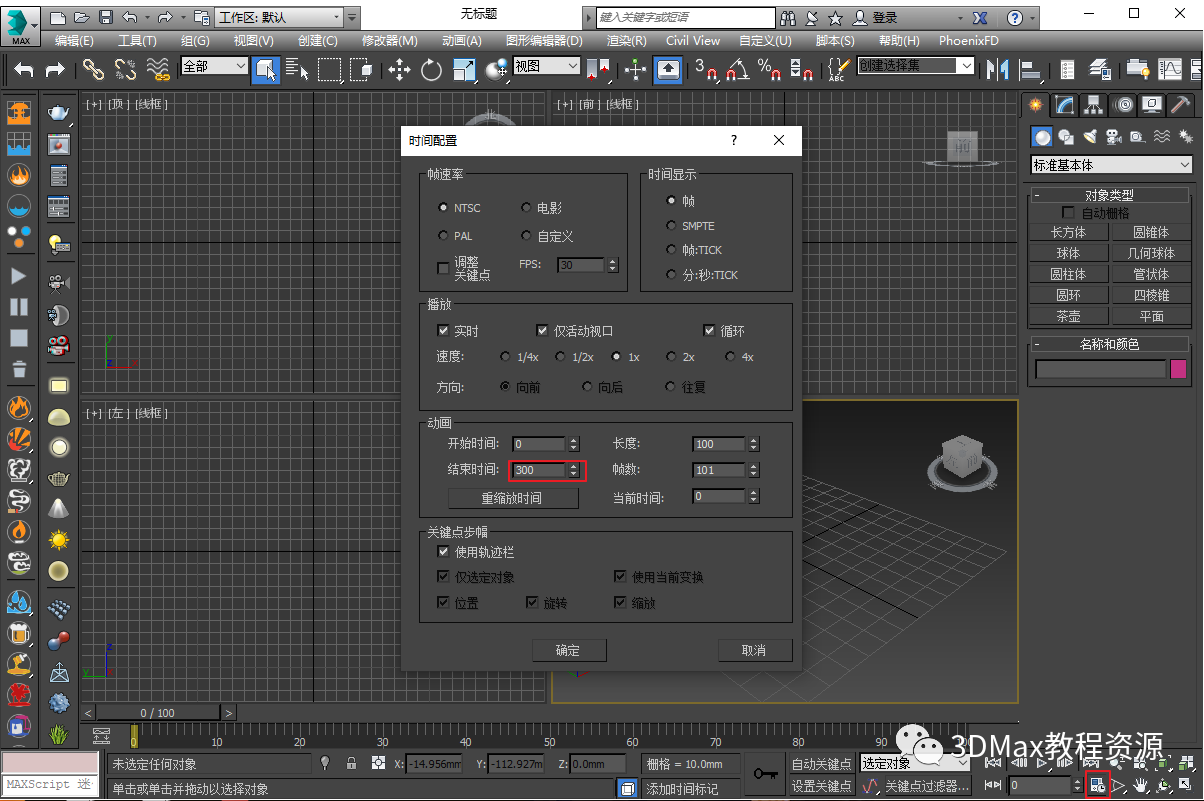1204x801 pixels.
Task: Open the 工作区 workspace dropdown
Action: tap(280, 17)
